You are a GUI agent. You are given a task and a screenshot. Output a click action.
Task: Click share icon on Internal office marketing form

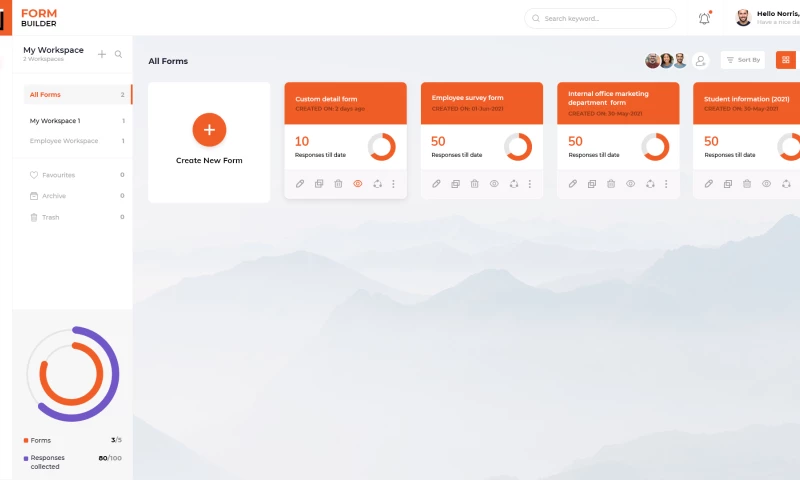coord(650,184)
